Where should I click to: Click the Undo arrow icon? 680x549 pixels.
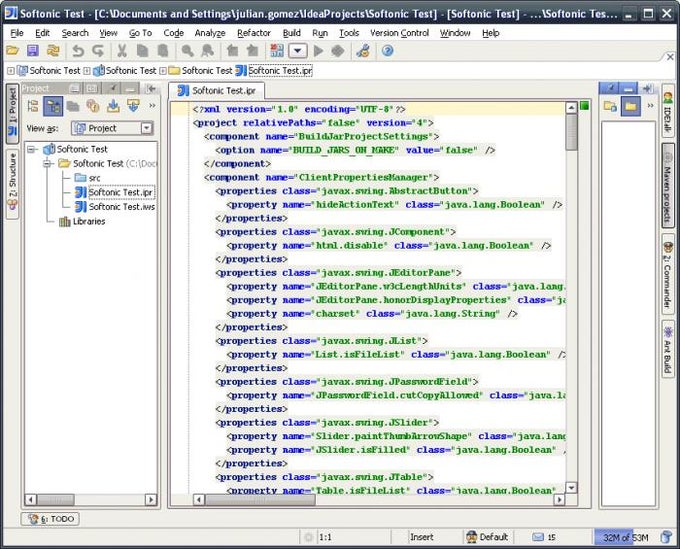pos(78,51)
